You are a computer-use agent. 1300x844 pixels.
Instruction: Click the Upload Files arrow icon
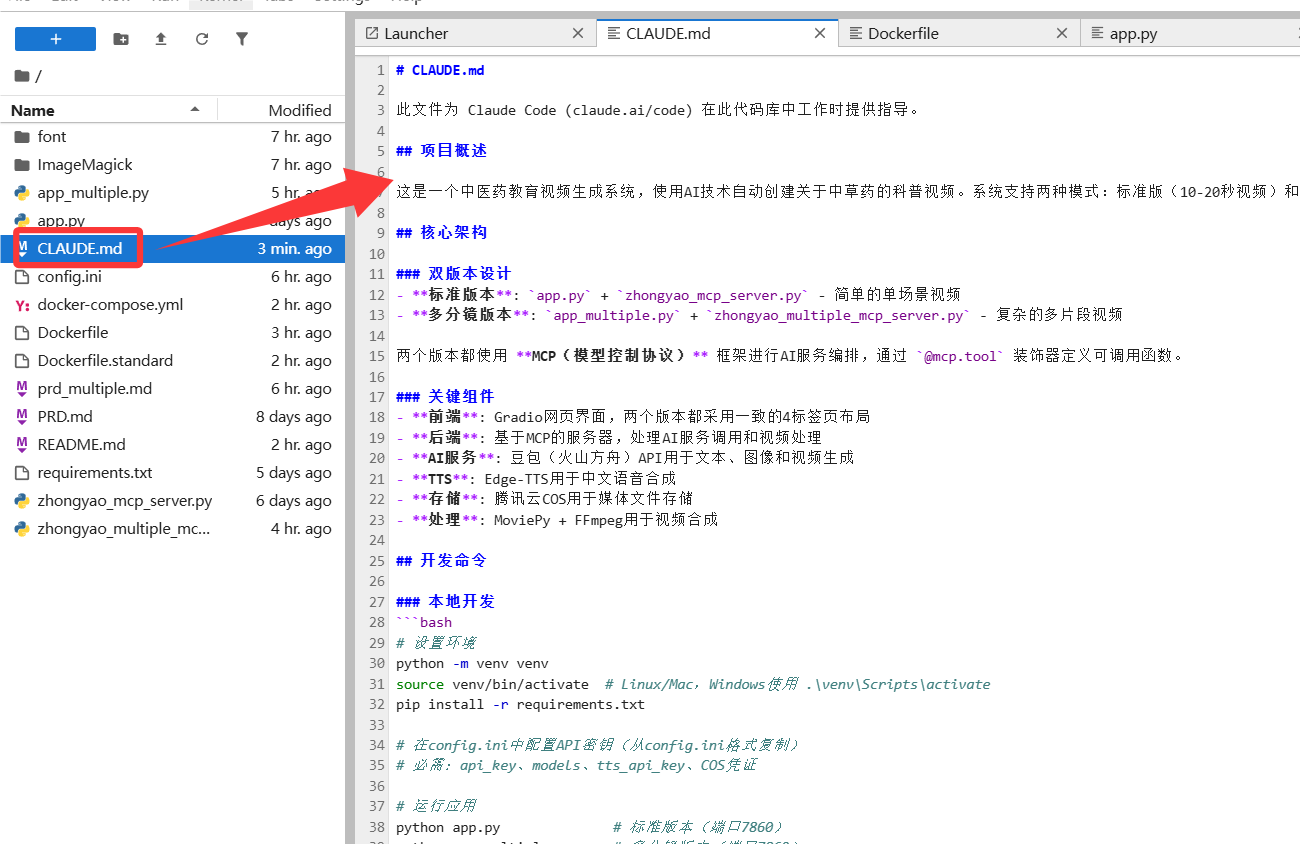(161, 39)
